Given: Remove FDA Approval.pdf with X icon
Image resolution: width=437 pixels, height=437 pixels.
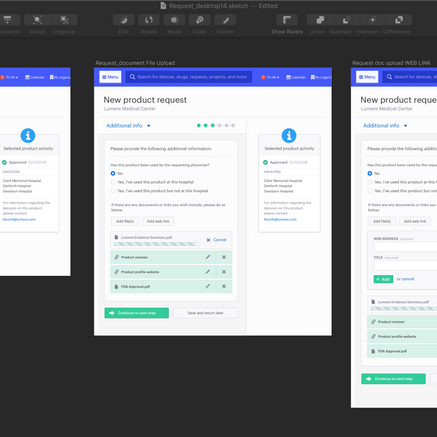Looking at the screenshot, I should point(224,286).
